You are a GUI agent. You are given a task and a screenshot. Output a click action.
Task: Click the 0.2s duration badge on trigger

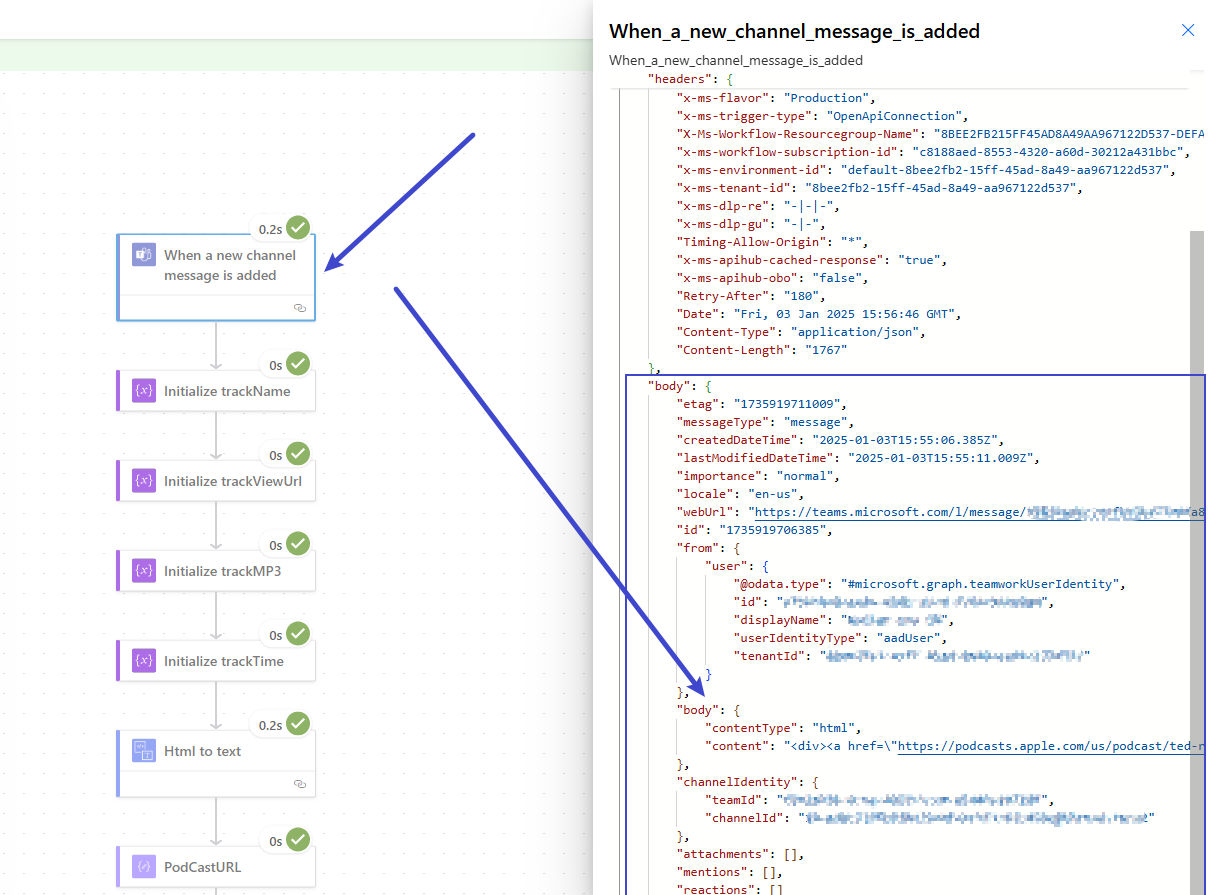point(270,229)
